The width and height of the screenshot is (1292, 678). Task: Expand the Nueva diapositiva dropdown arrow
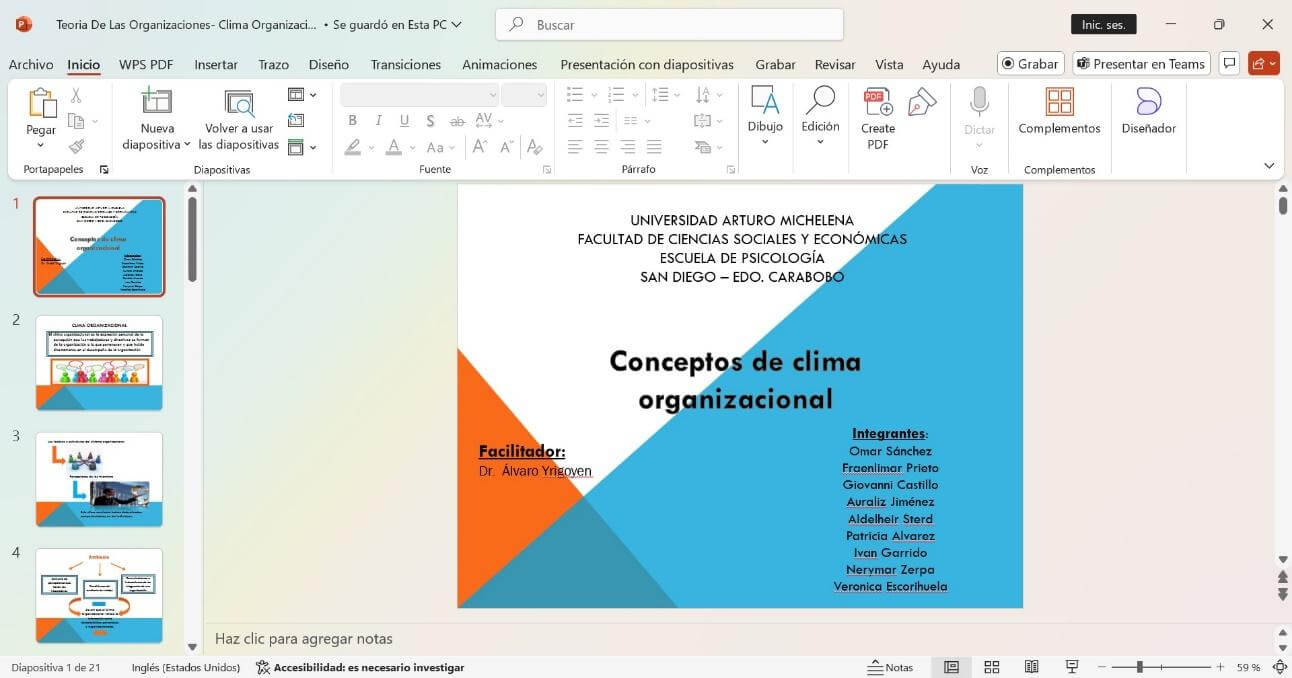(187, 145)
